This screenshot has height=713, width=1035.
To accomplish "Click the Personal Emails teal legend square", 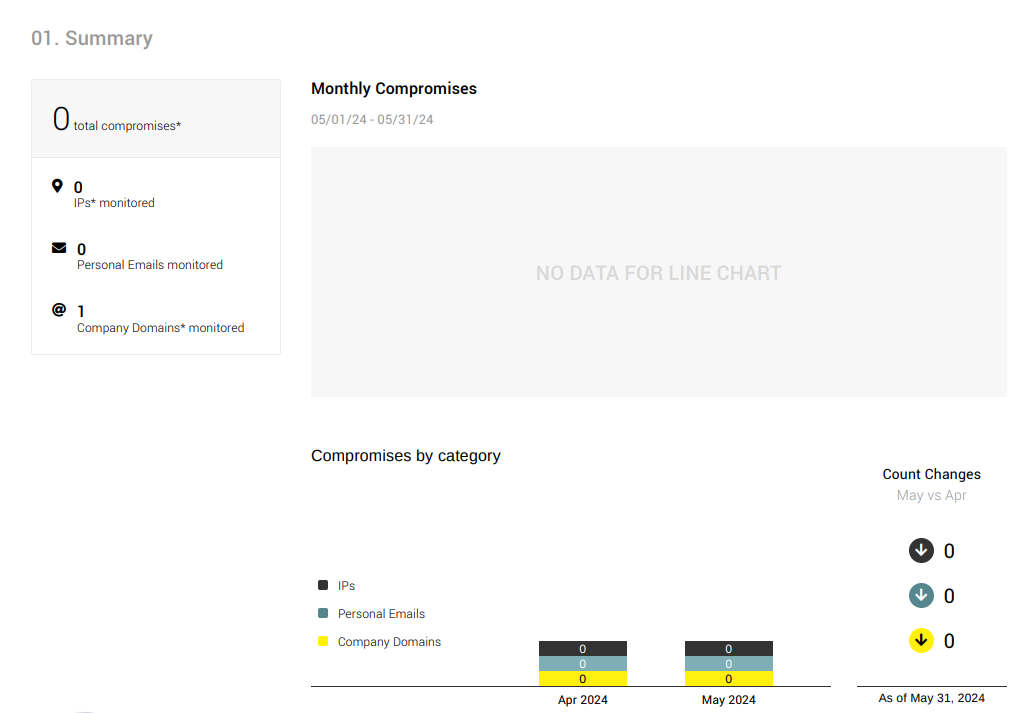I will pyautogui.click(x=323, y=613).
